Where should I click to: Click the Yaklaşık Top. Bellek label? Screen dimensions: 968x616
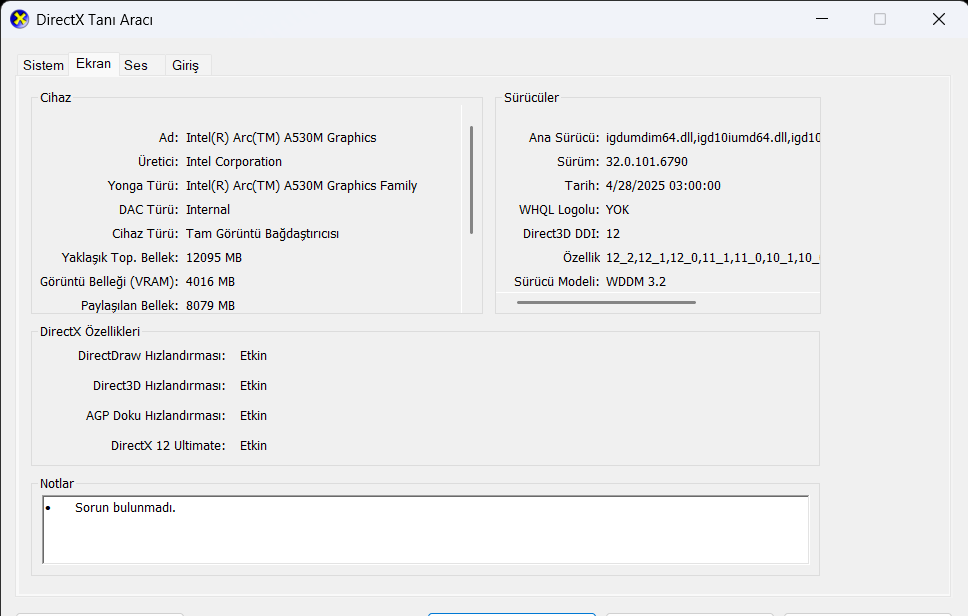(120, 258)
